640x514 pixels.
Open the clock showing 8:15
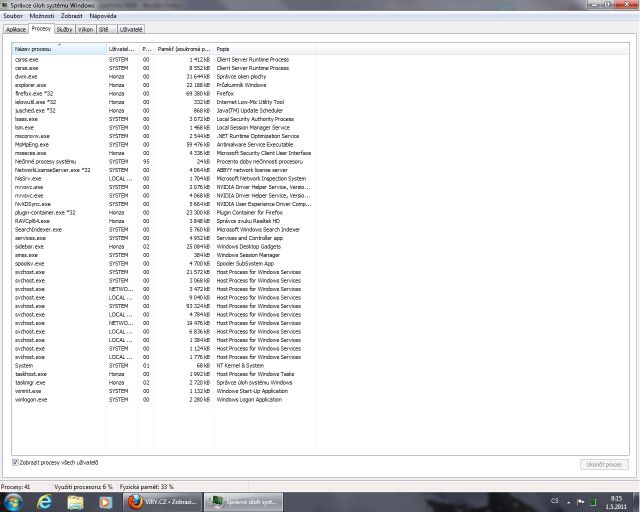(616, 503)
